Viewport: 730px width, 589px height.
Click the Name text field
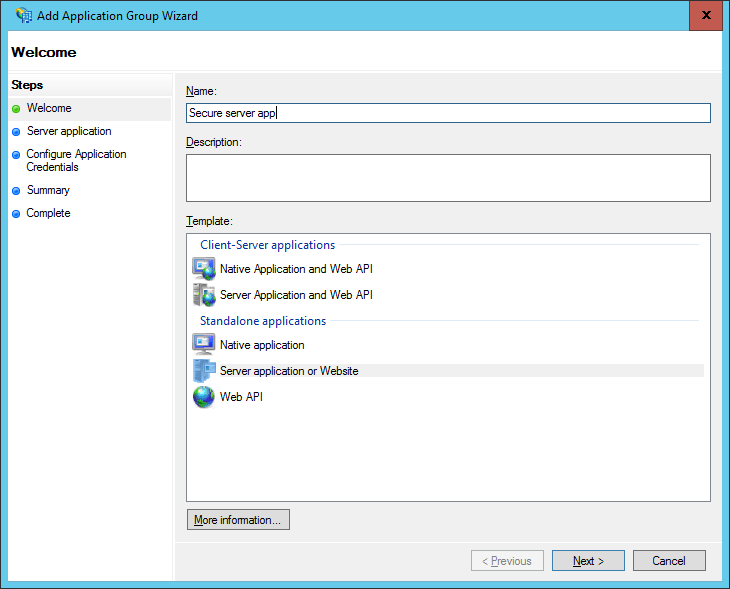[448, 113]
